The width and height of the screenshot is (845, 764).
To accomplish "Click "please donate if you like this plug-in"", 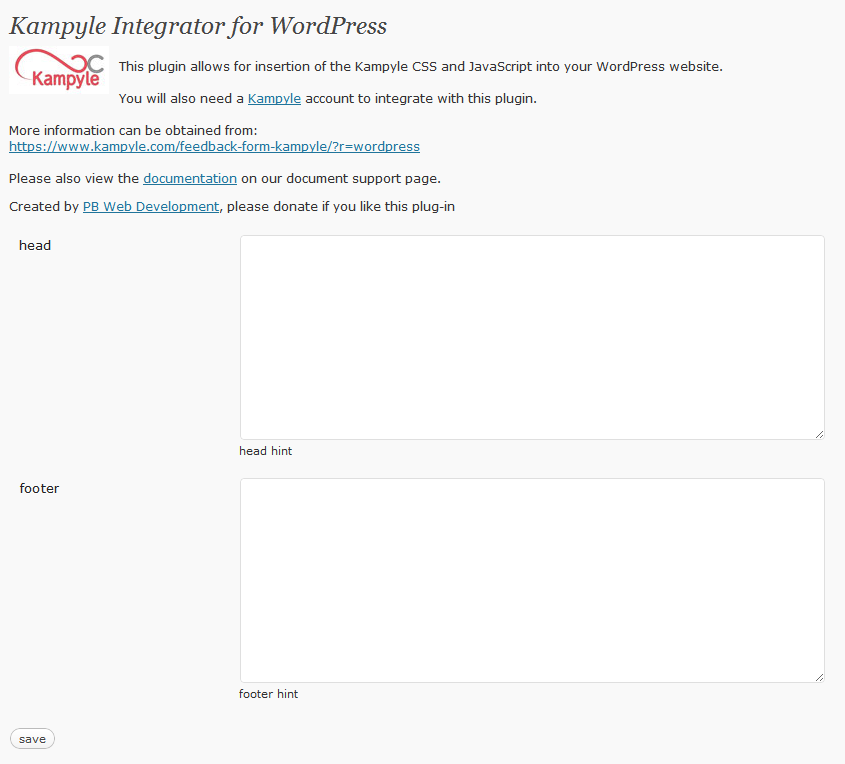I will pyautogui.click(x=341, y=206).
